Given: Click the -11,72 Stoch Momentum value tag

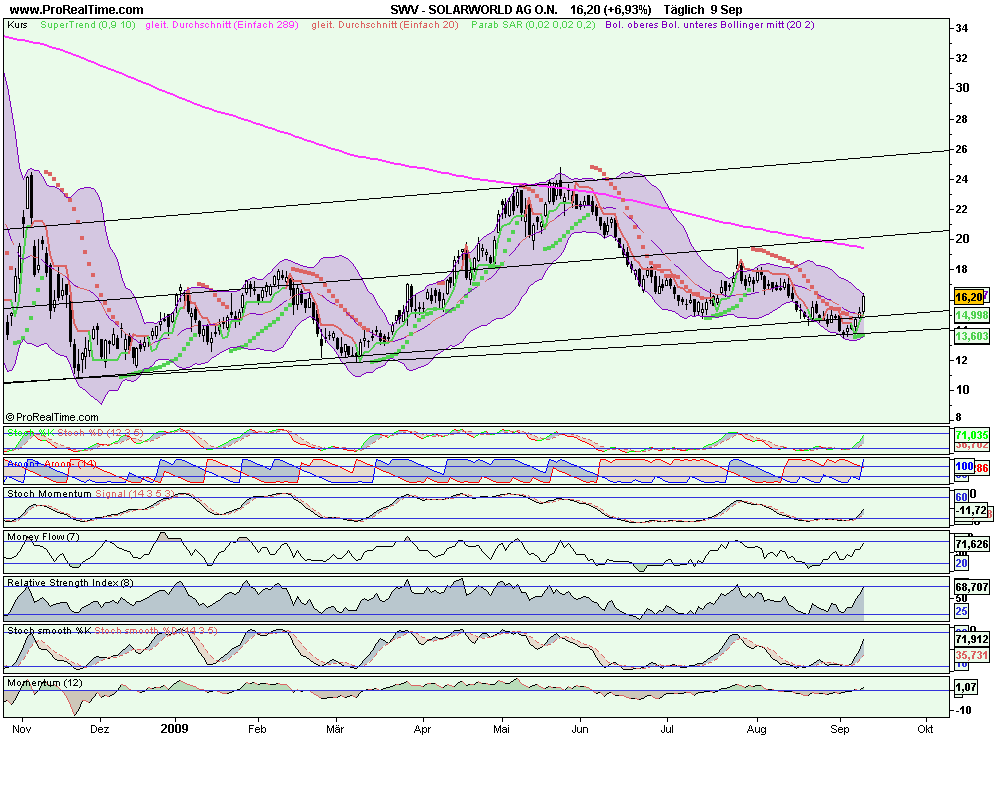Looking at the screenshot, I should pos(971,510).
